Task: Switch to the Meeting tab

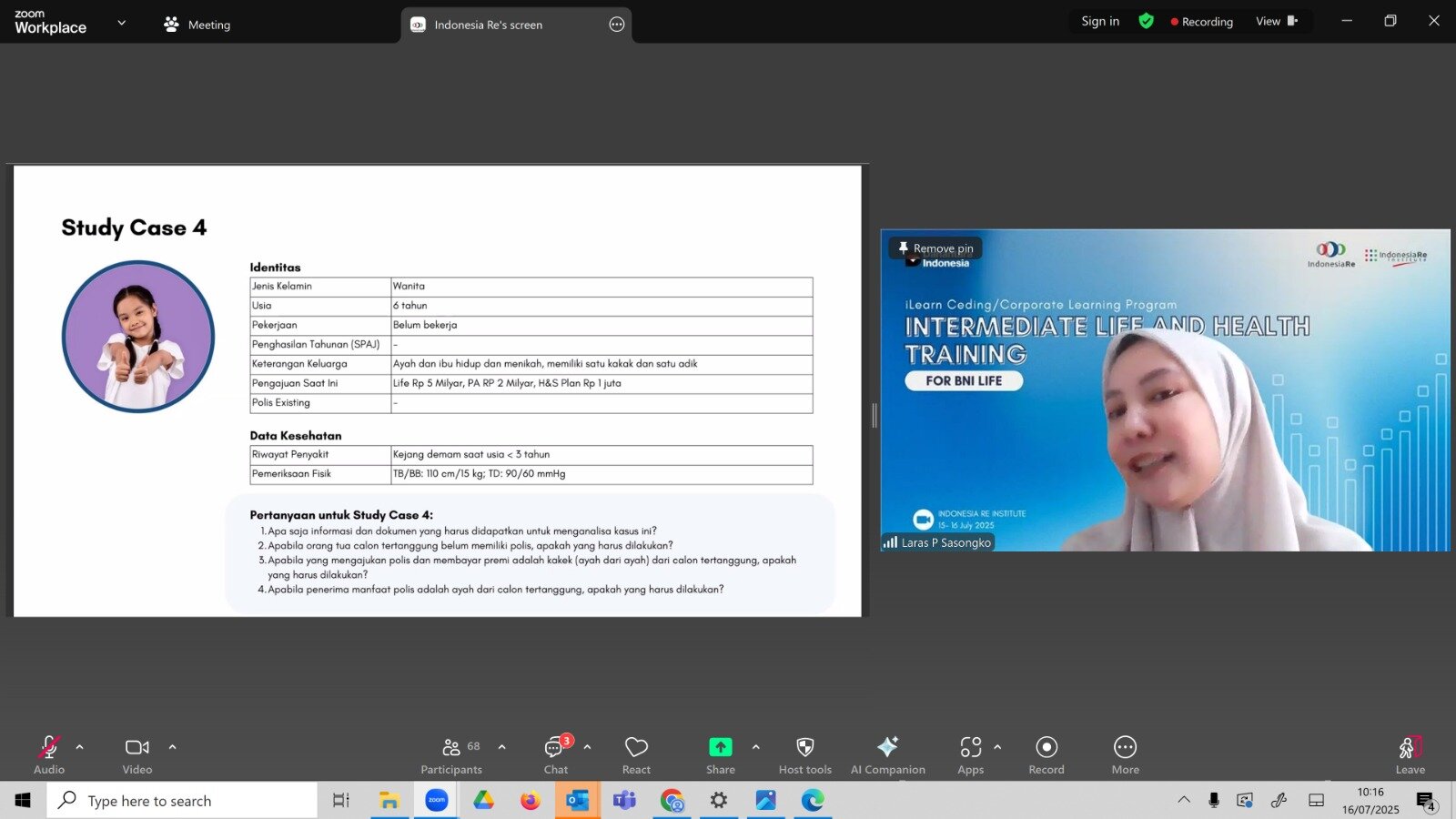Action: click(197, 25)
